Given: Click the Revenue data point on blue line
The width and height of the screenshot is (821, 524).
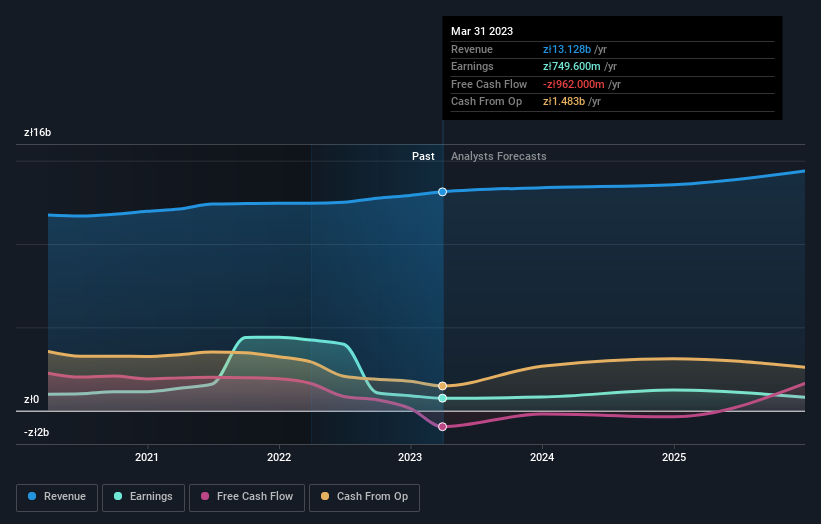Looking at the screenshot, I should click(x=442, y=192).
